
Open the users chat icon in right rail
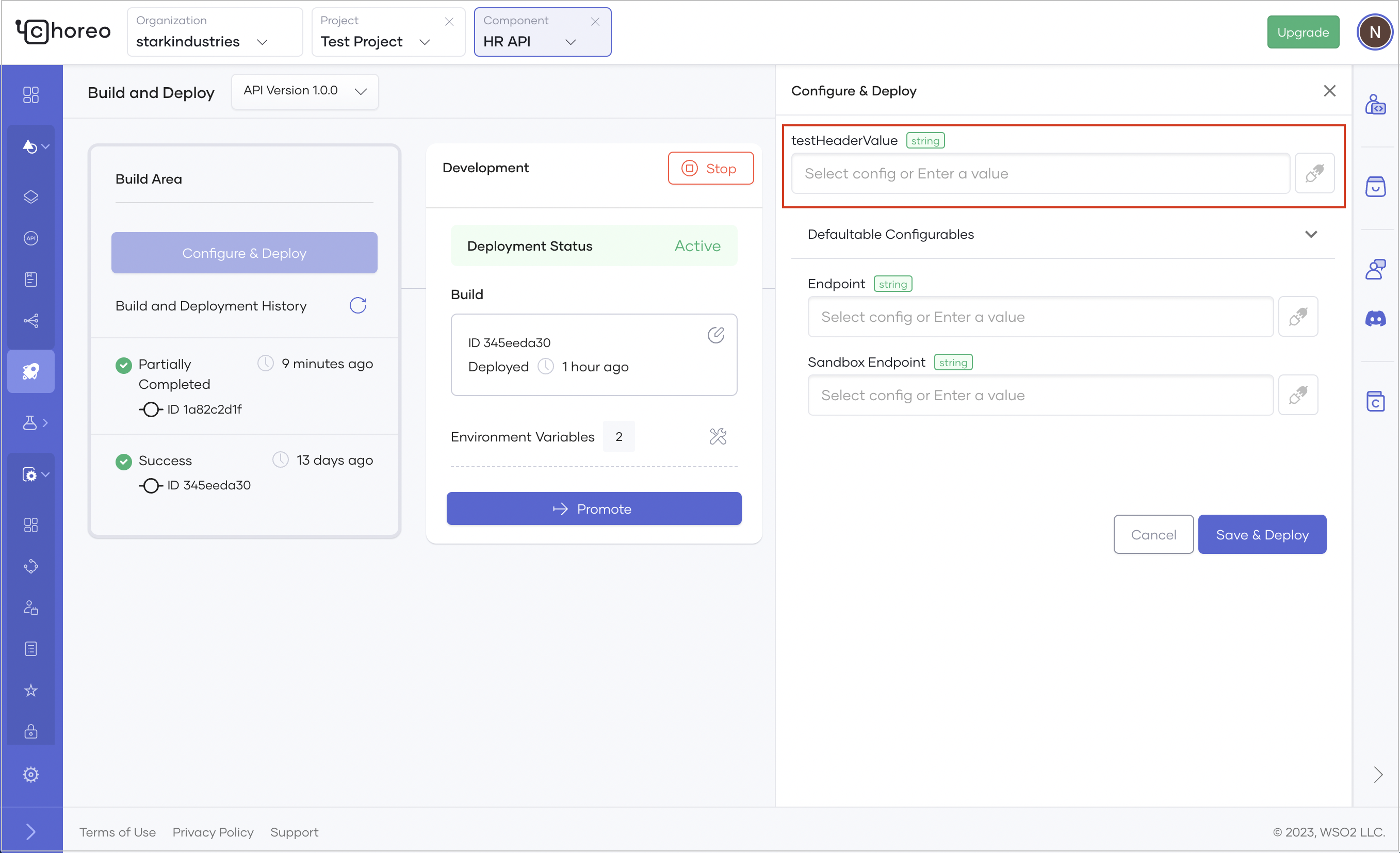(1376, 269)
